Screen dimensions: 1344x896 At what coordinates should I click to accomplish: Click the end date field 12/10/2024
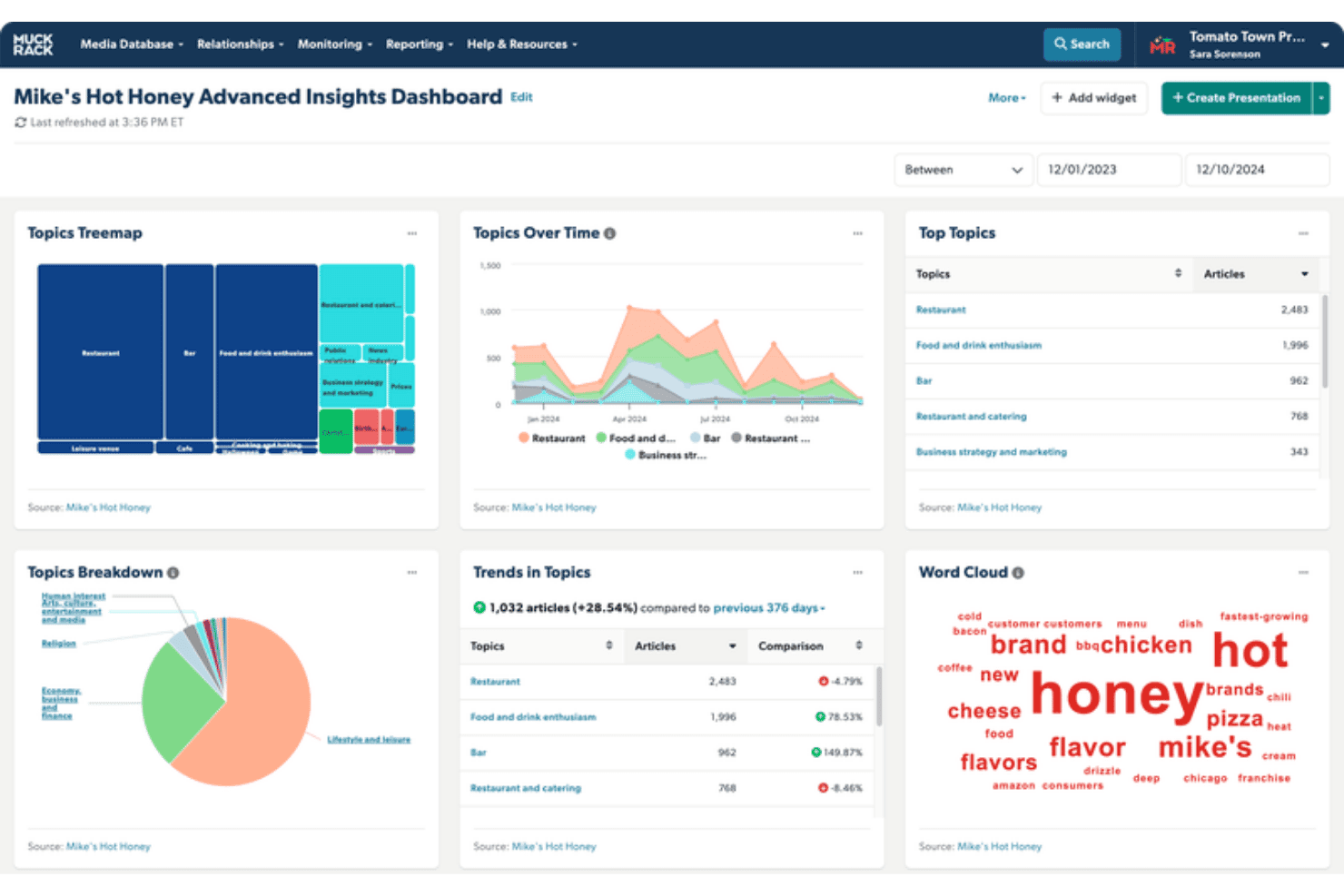coord(1257,170)
